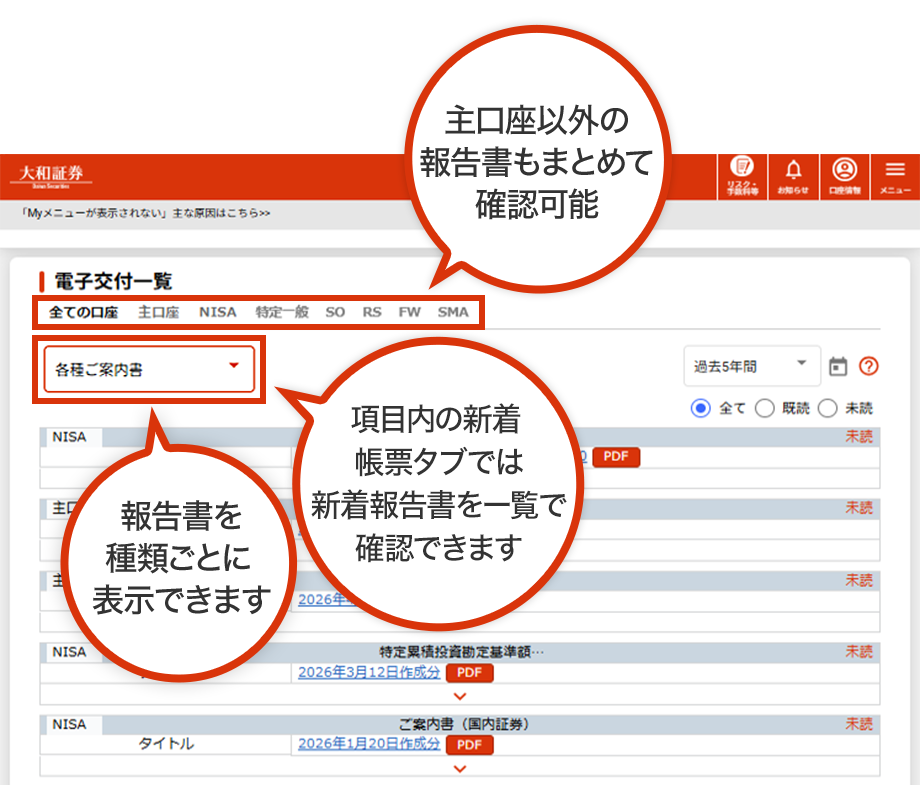The height and width of the screenshot is (785, 920).
Task: Select the 全て radio button
Action: coord(701,408)
